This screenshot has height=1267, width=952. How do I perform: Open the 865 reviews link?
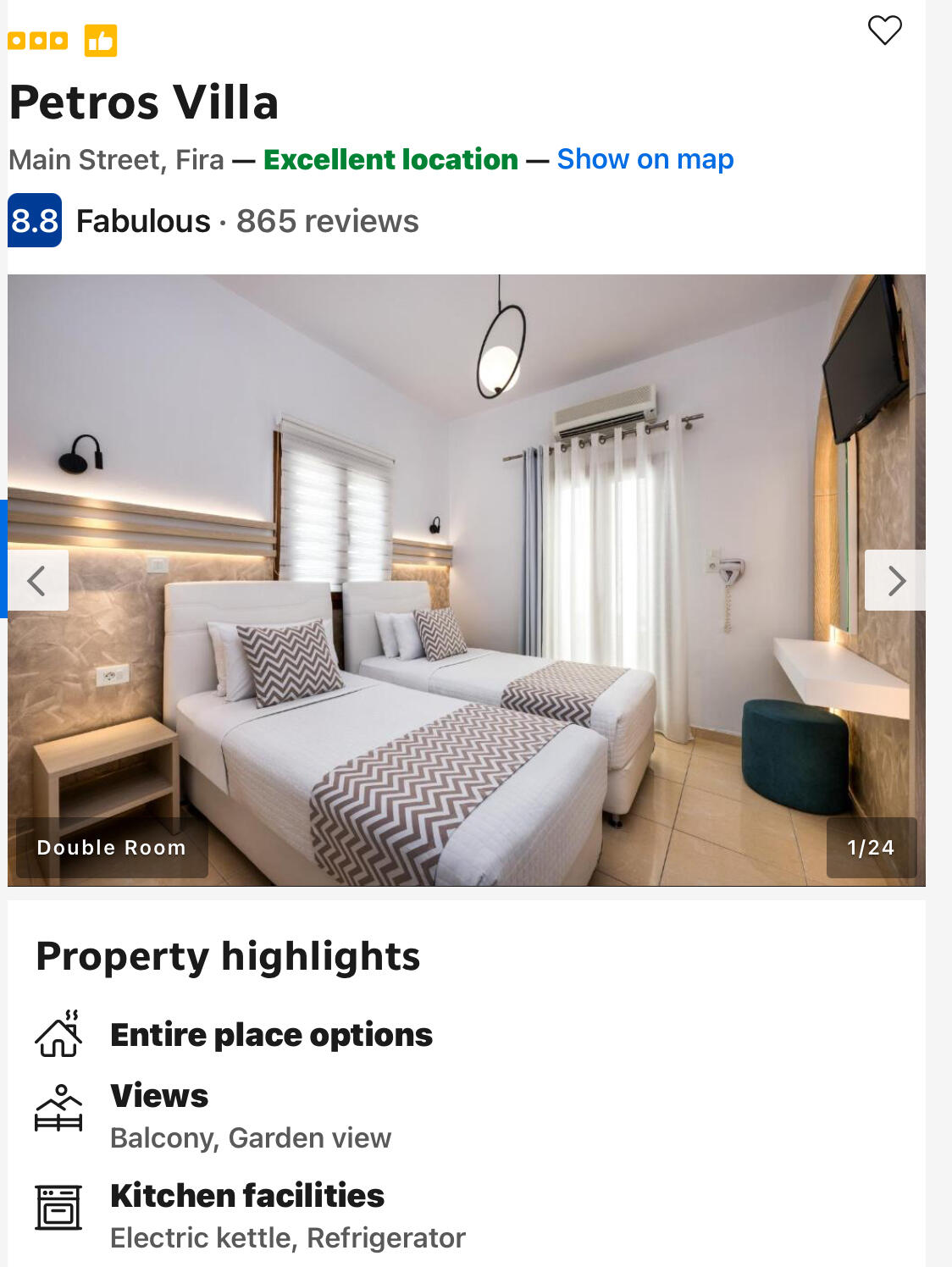pyautogui.click(x=328, y=221)
